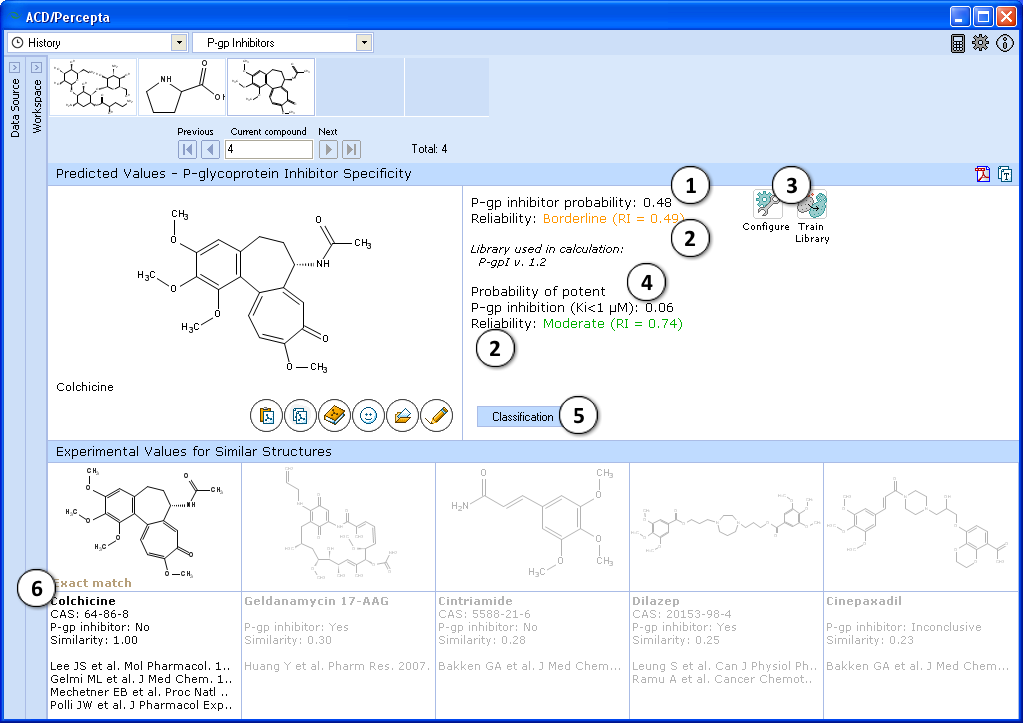This screenshot has width=1023, height=723.
Task: Paste a structure from the clipboard icon
Action: pyautogui.click(x=266, y=416)
